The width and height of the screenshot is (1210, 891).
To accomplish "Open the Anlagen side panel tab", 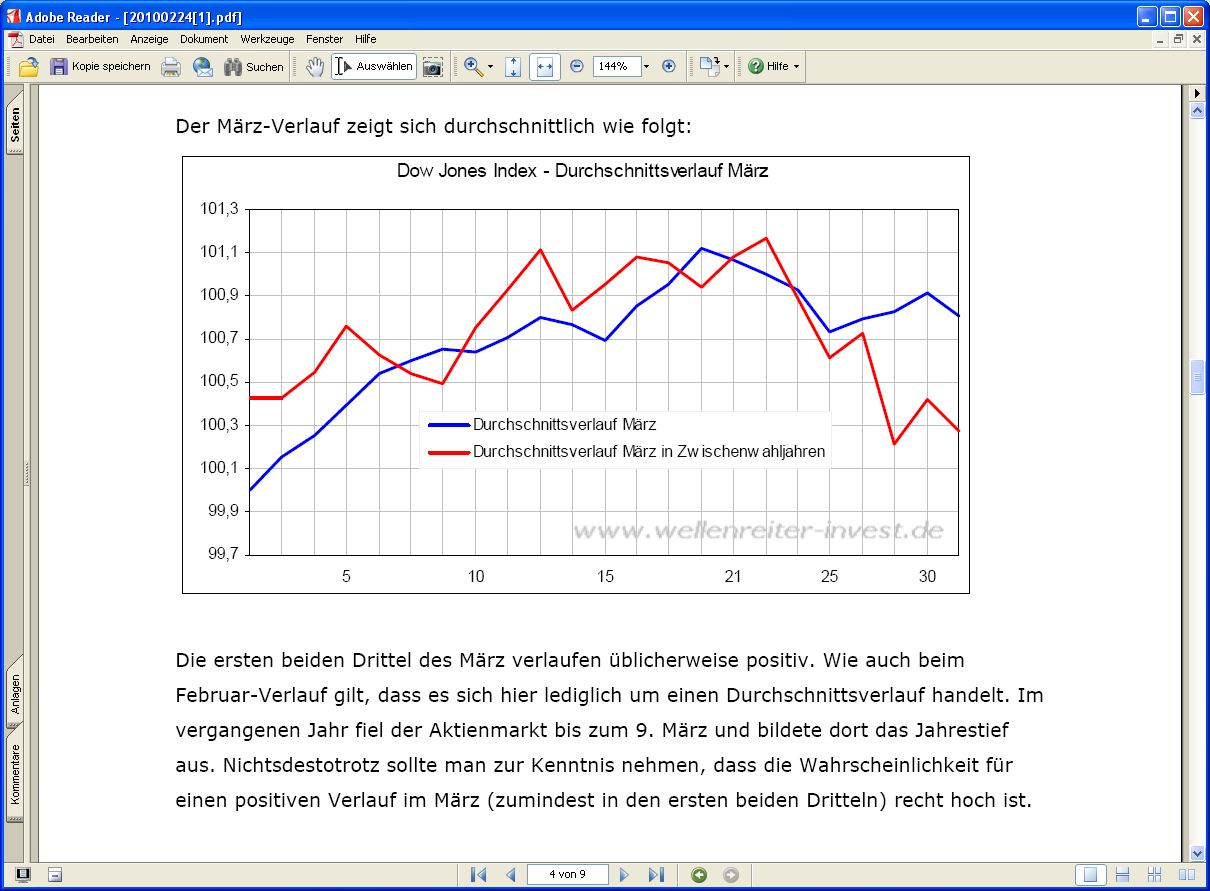I will (x=15, y=695).
